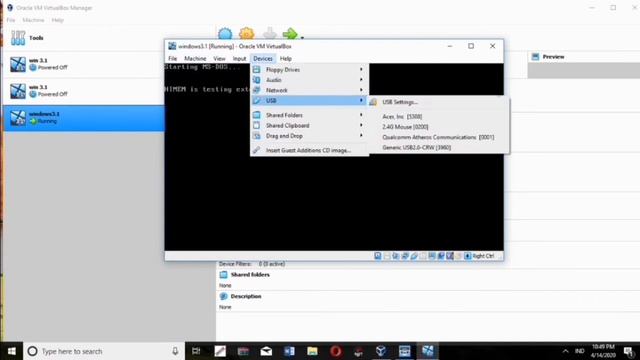Click audio indicator icon in VM status bar
This screenshot has height=360, width=640.
pos(396,256)
